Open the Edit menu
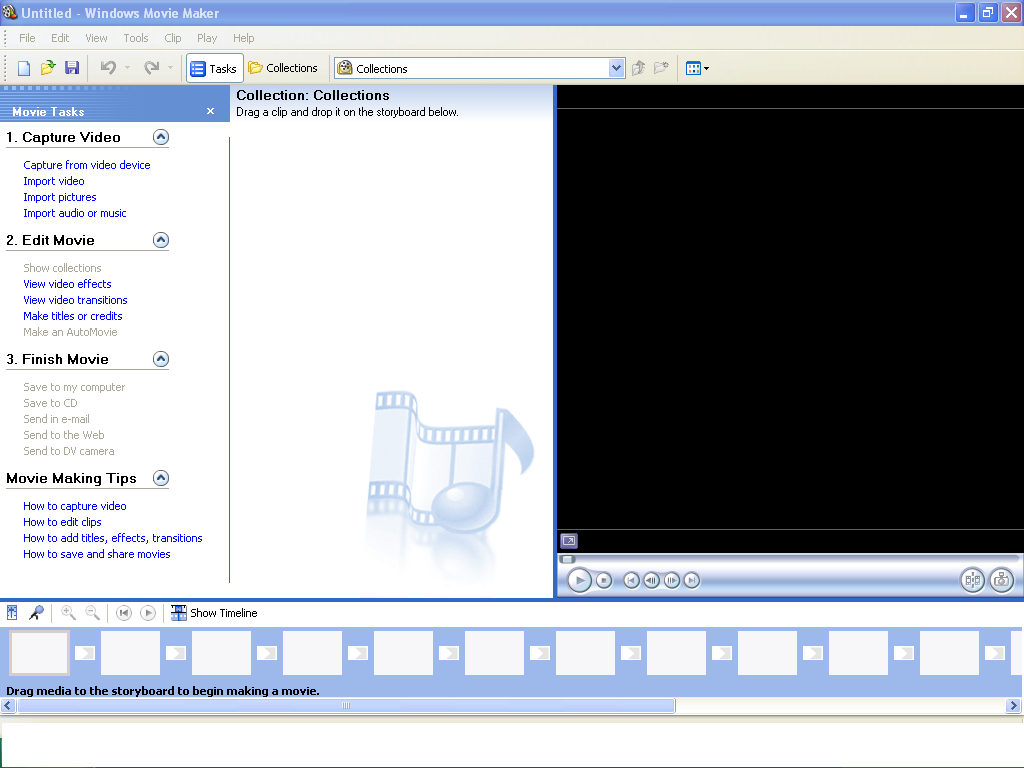This screenshot has height=768, width=1024. 60,38
